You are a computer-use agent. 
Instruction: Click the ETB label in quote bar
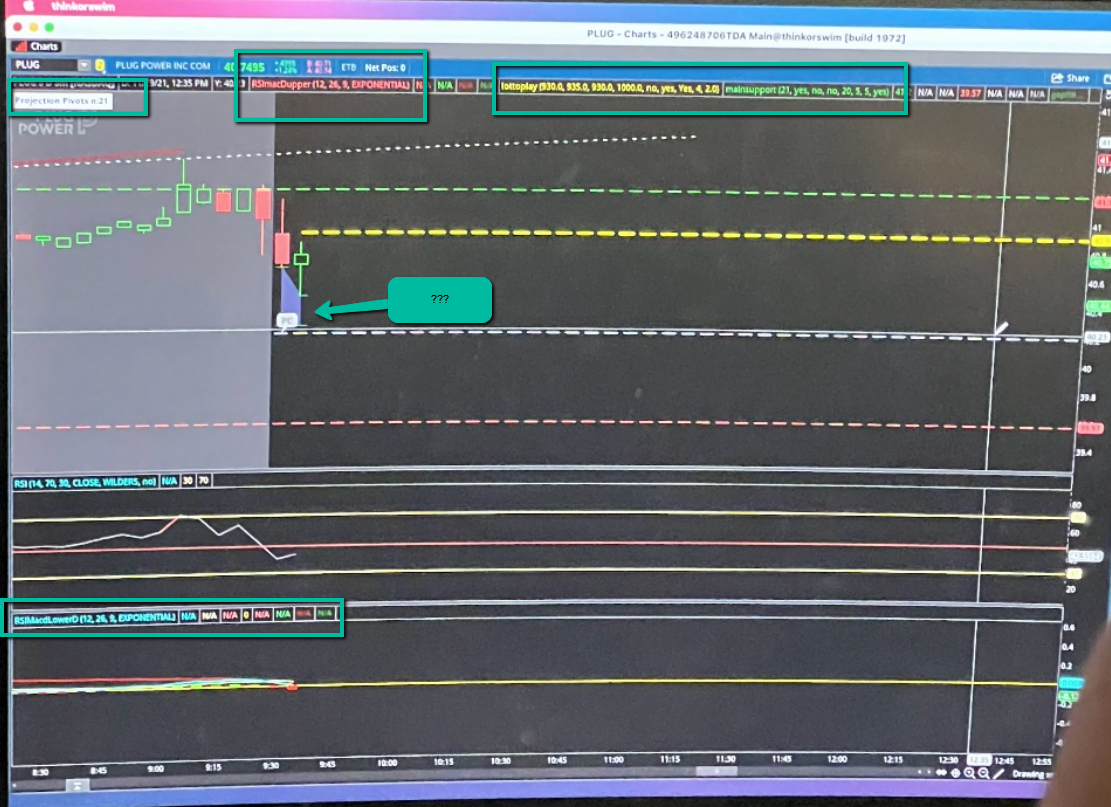(349, 67)
